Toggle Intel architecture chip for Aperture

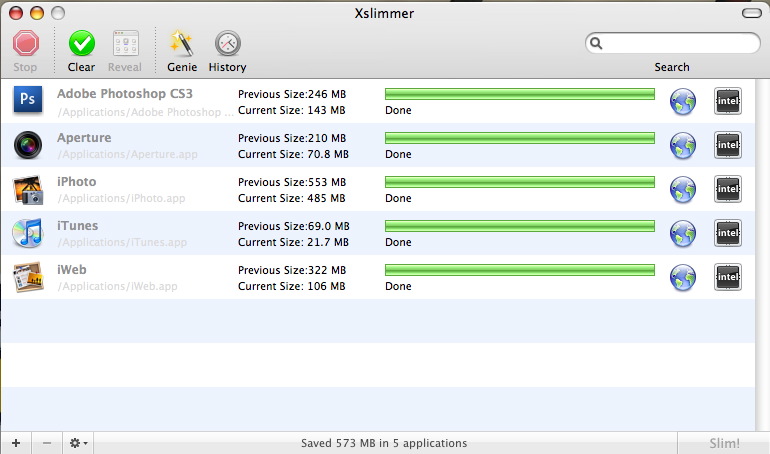tap(727, 145)
